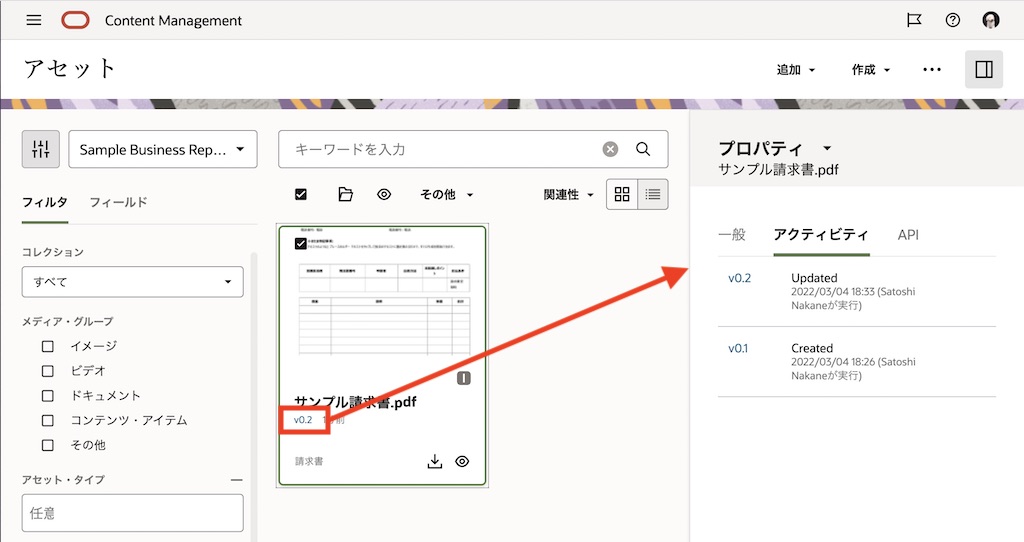Image resolution: width=1024 pixels, height=542 pixels.
Task: Check the ビデオ media group checkbox
Action: [x=47, y=371]
